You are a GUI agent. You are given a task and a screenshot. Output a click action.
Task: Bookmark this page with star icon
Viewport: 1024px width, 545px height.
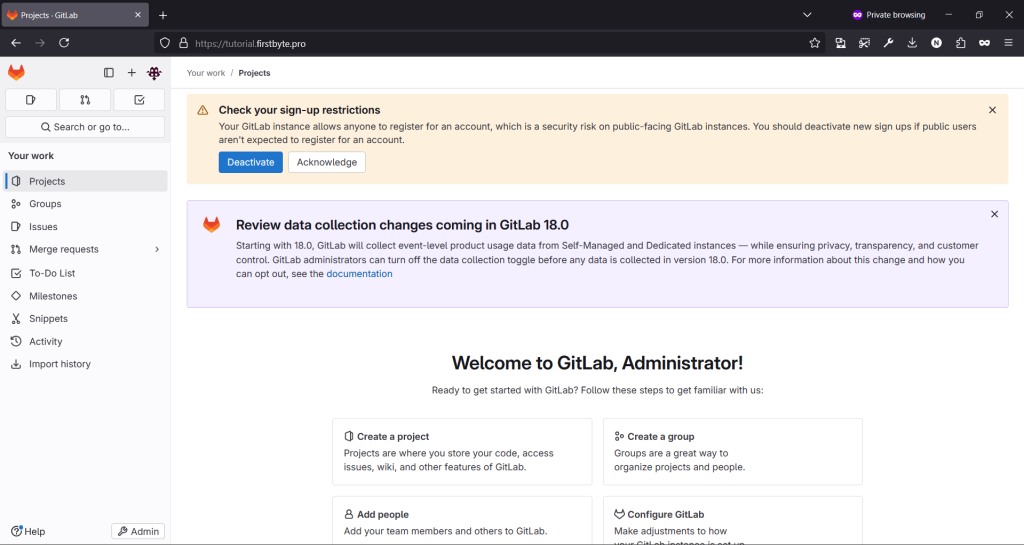click(x=814, y=43)
